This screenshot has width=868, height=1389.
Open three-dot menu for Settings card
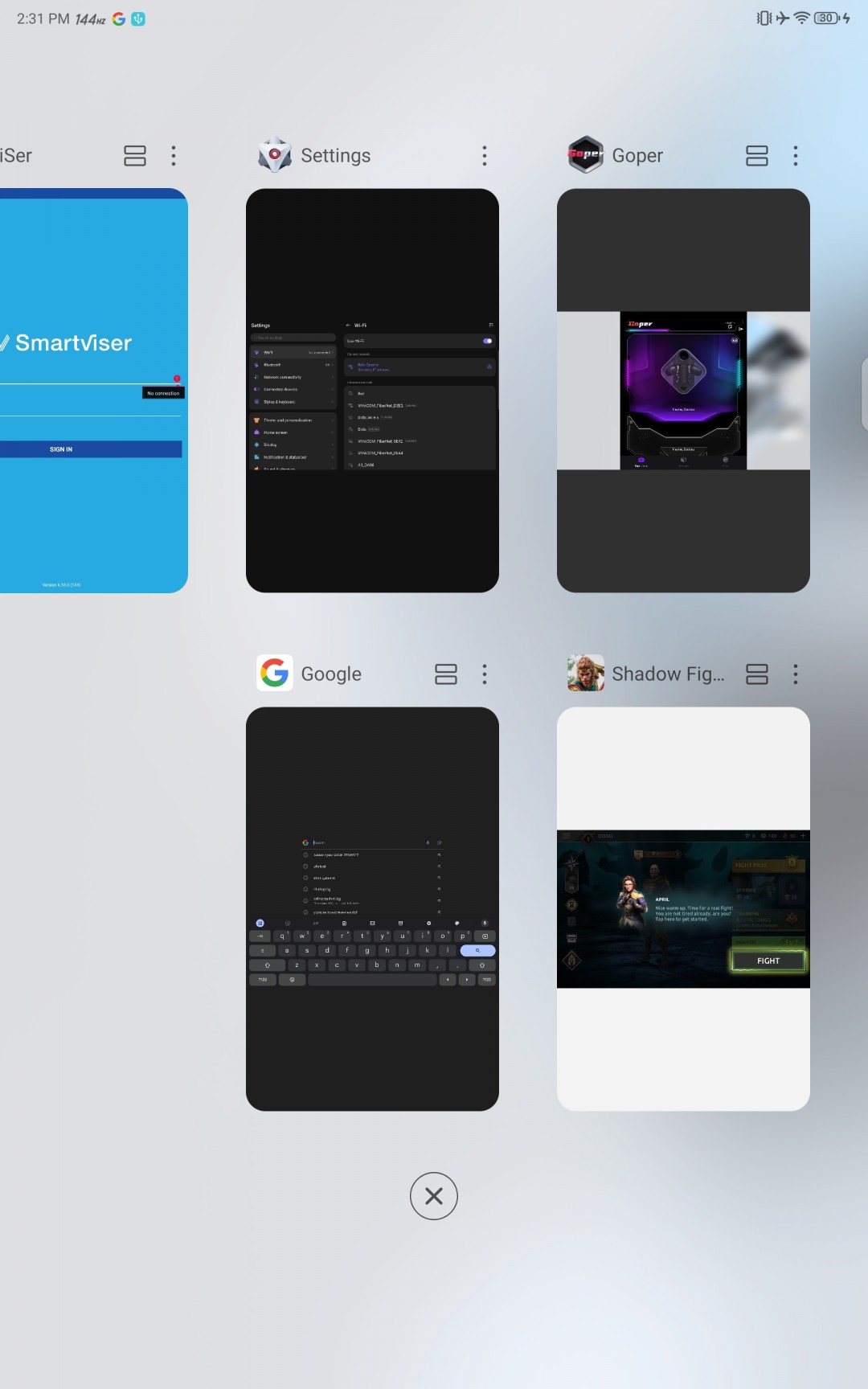pyautogui.click(x=485, y=155)
